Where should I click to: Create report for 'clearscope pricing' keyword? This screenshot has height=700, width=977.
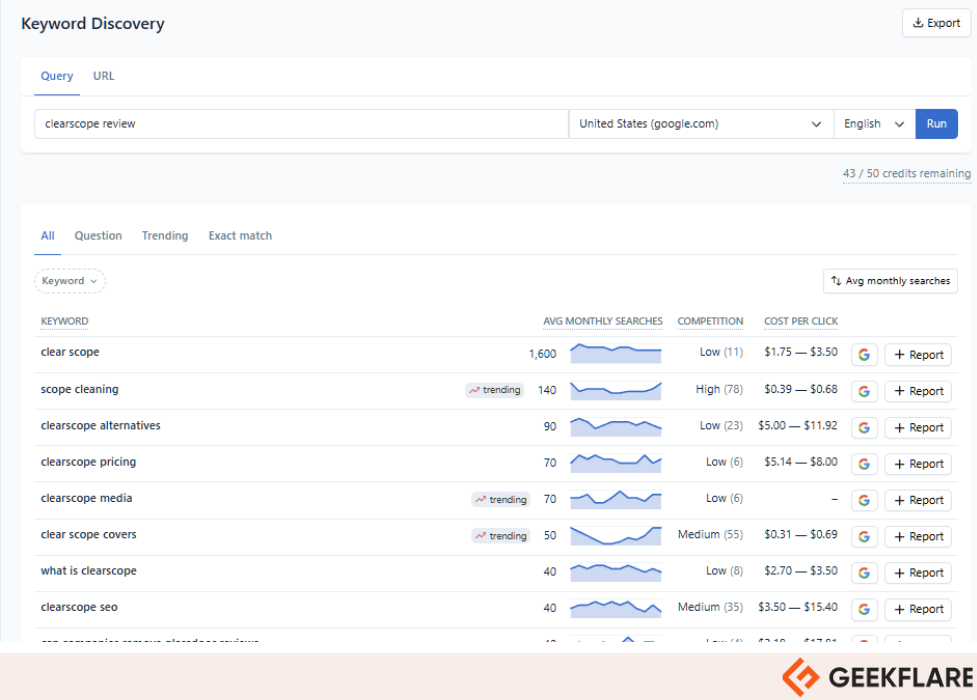pos(918,464)
